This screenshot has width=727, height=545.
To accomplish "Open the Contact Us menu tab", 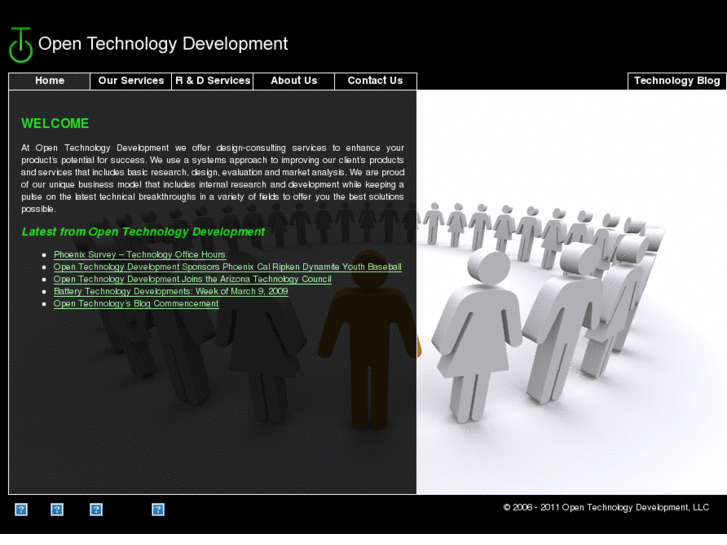I will click(376, 81).
